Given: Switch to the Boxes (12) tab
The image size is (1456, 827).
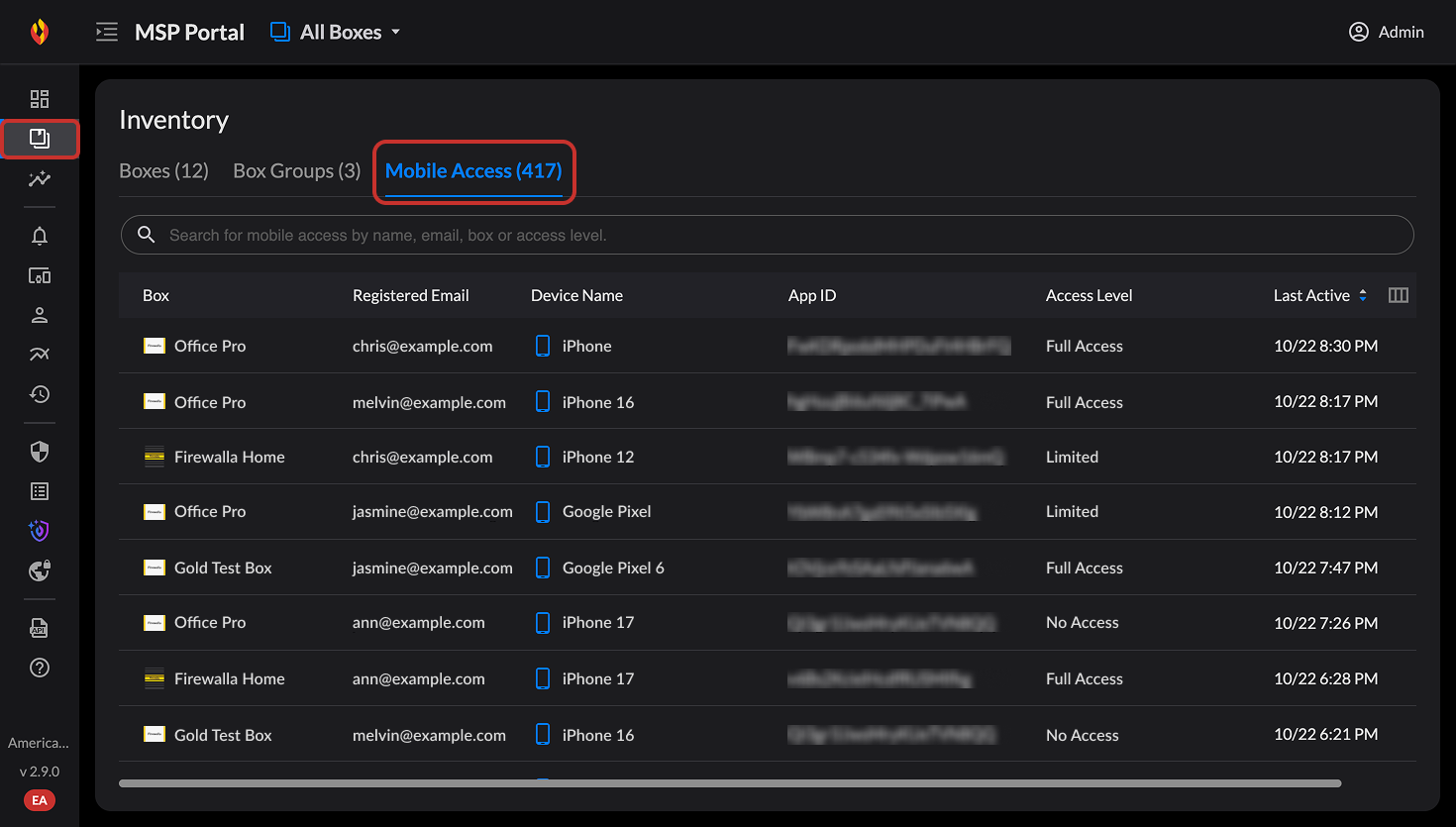Looking at the screenshot, I should pos(163,170).
